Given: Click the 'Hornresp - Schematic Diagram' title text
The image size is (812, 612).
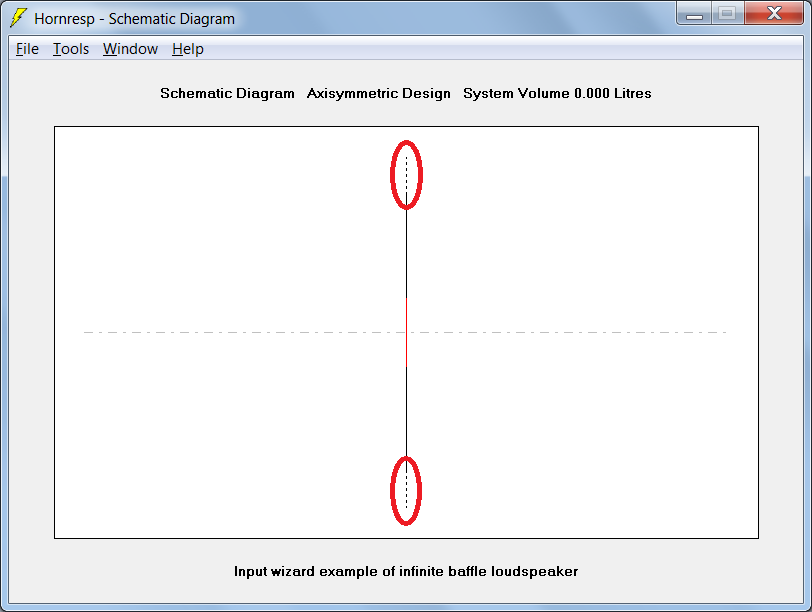Looking at the screenshot, I should coord(135,19).
